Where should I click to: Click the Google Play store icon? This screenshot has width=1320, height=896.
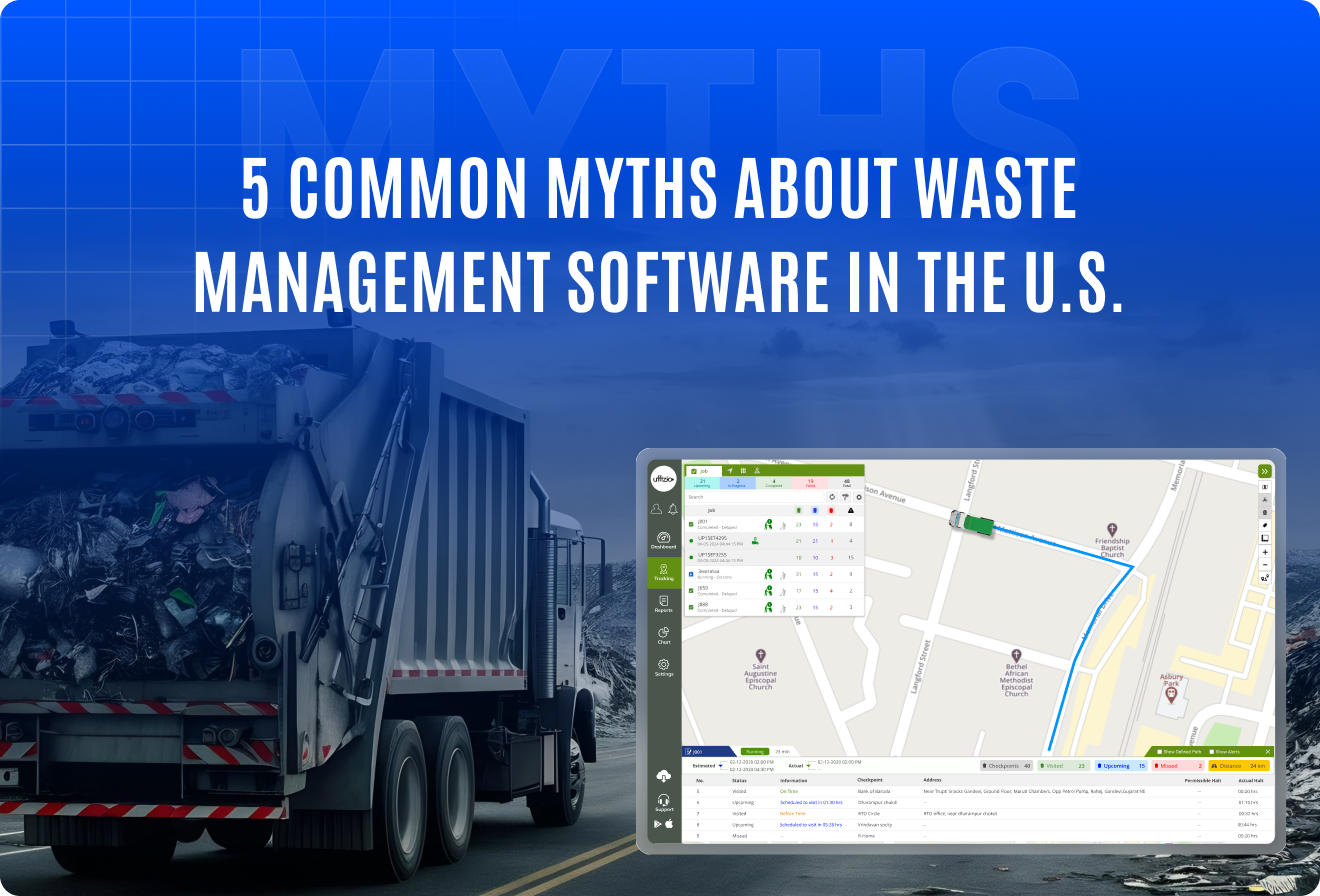[x=657, y=824]
